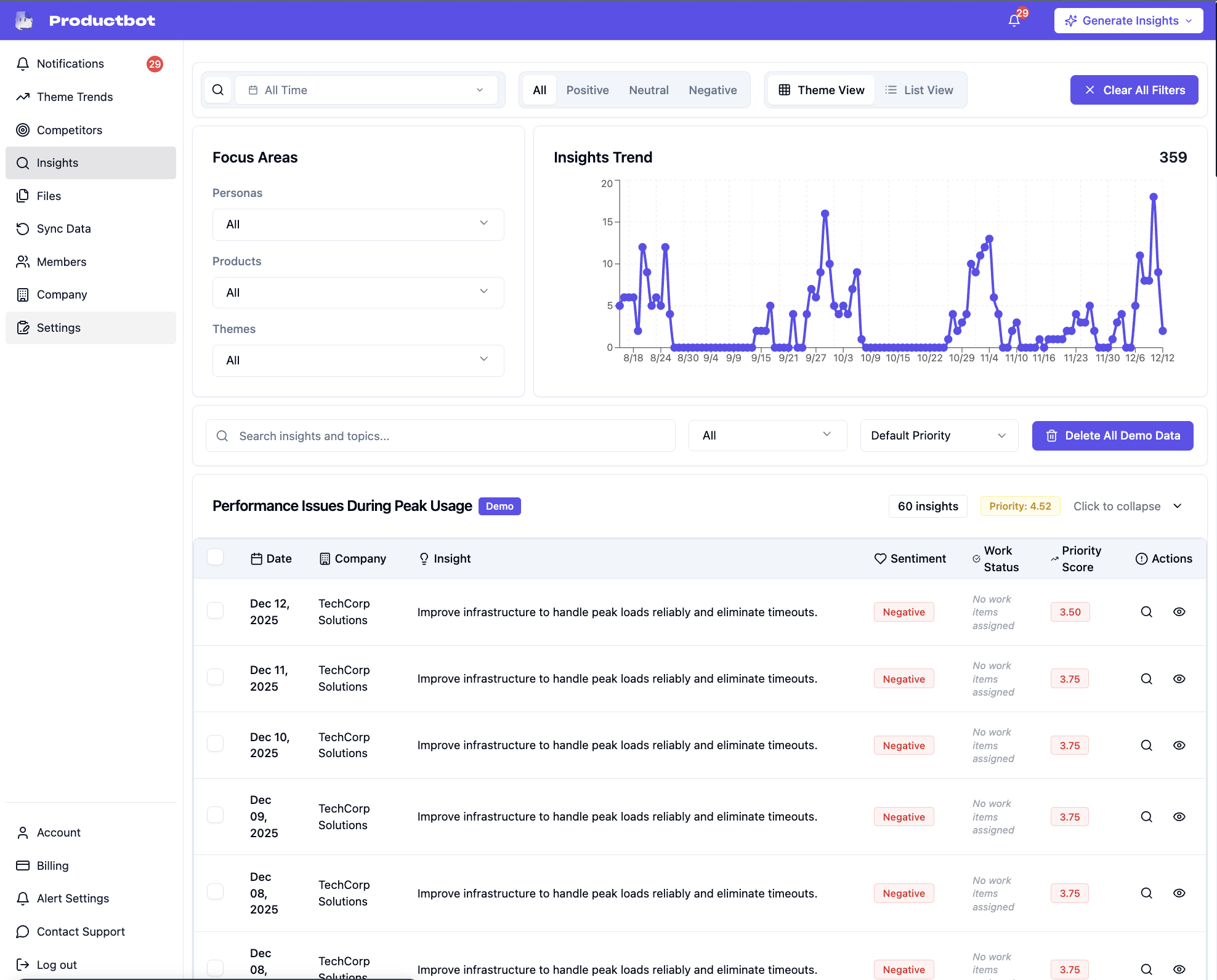Select the Dec 10, 2025 row checkbox

(x=216, y=744)
